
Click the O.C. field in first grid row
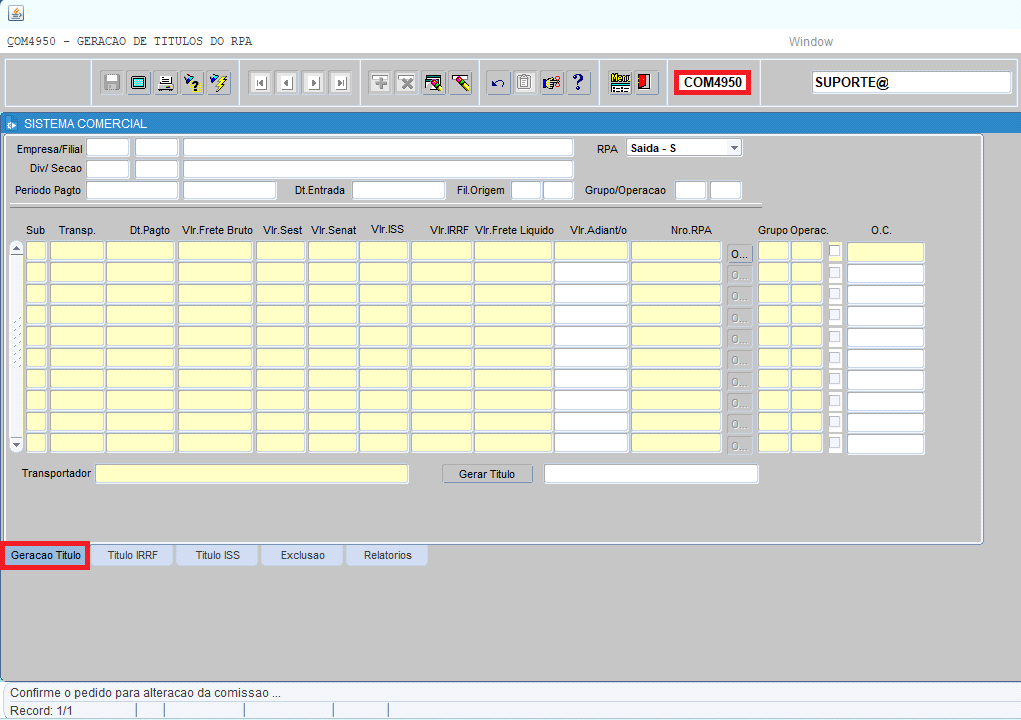point(886,253)
